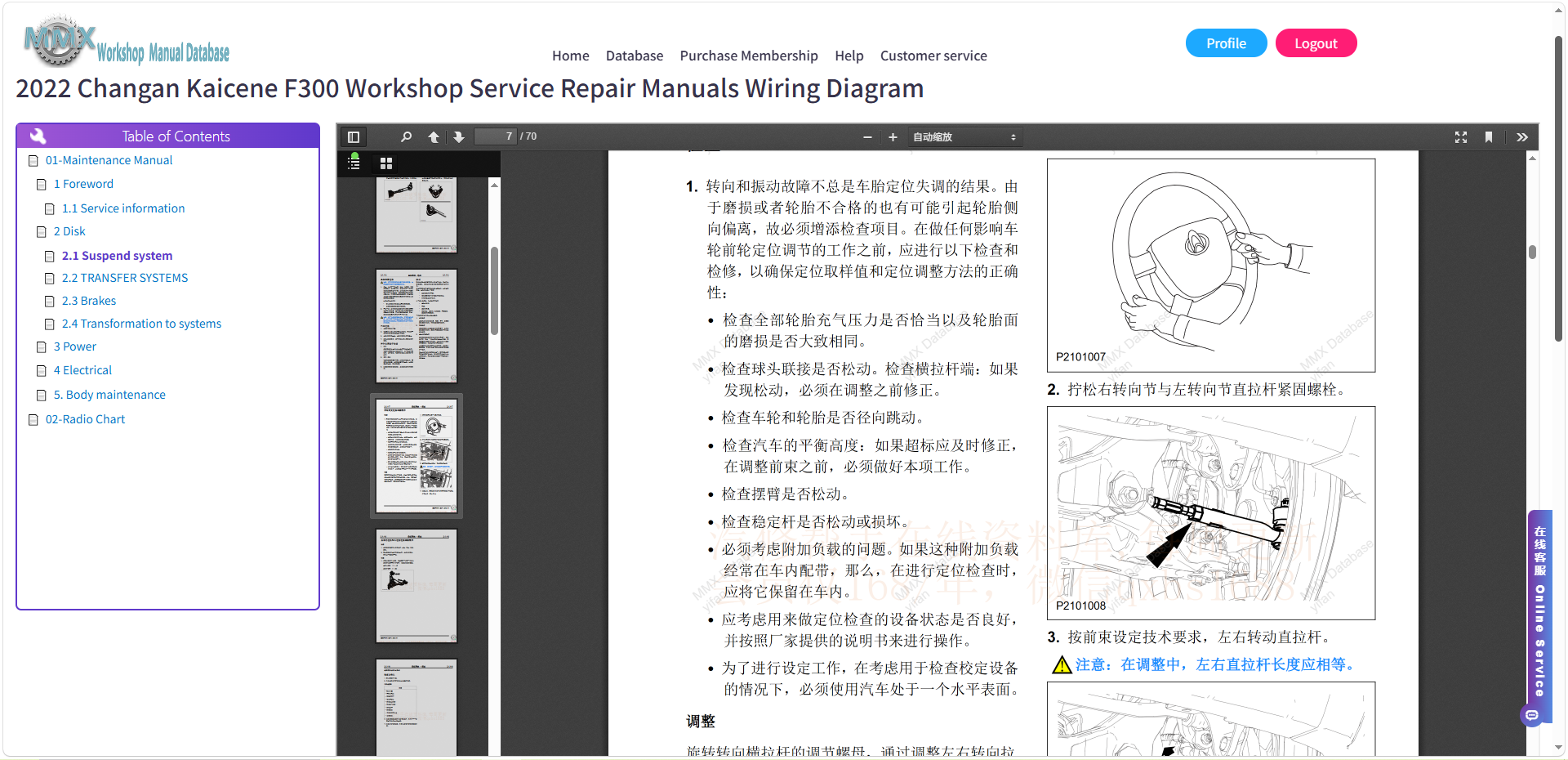Screen dimensions: 1568x760
Task: Open the PDF tools overflow menu
Action: [1522, 137]
